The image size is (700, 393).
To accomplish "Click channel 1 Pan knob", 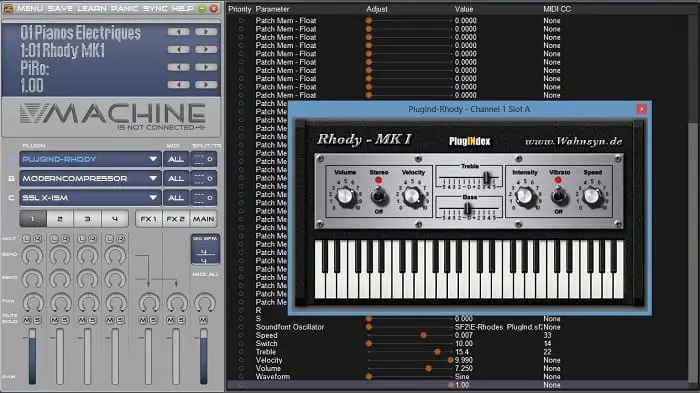I will click(x=33, y=303).
